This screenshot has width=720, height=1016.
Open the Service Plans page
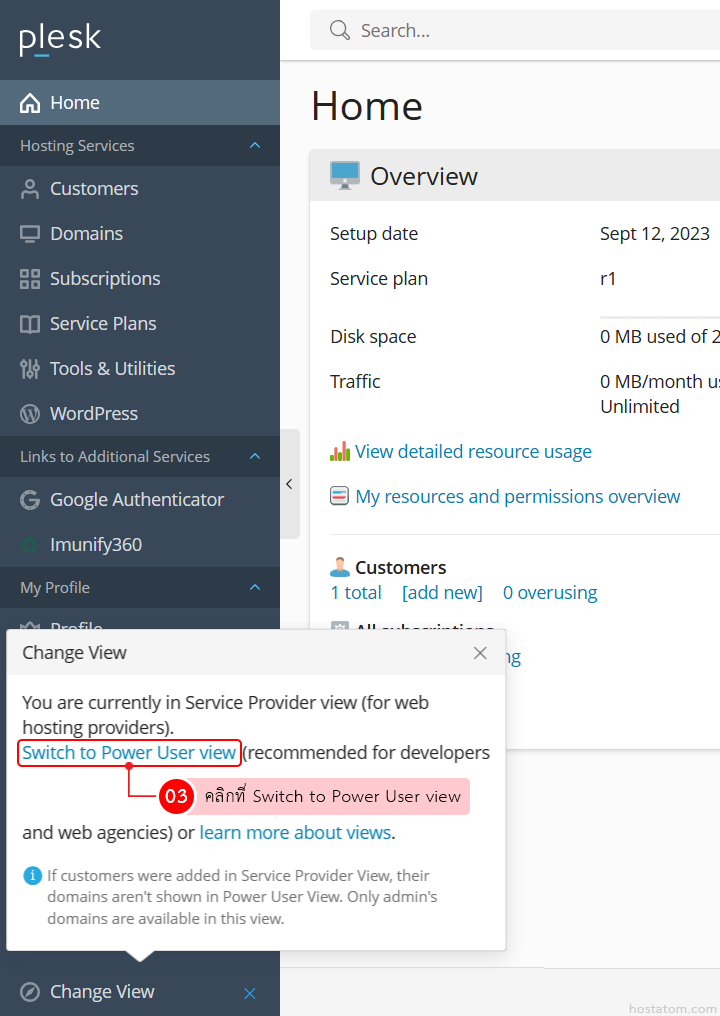103,324
